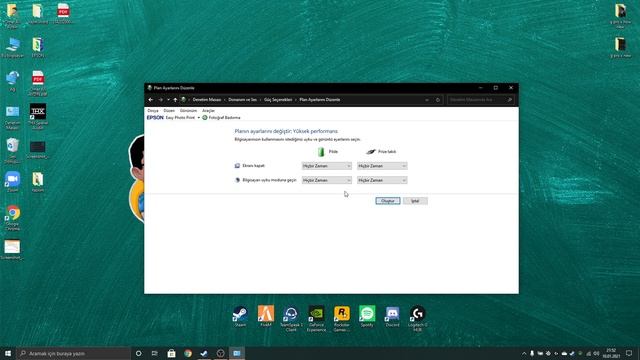Go back using the Back arrow
This screenshot has width=640, height=360.
151,100
